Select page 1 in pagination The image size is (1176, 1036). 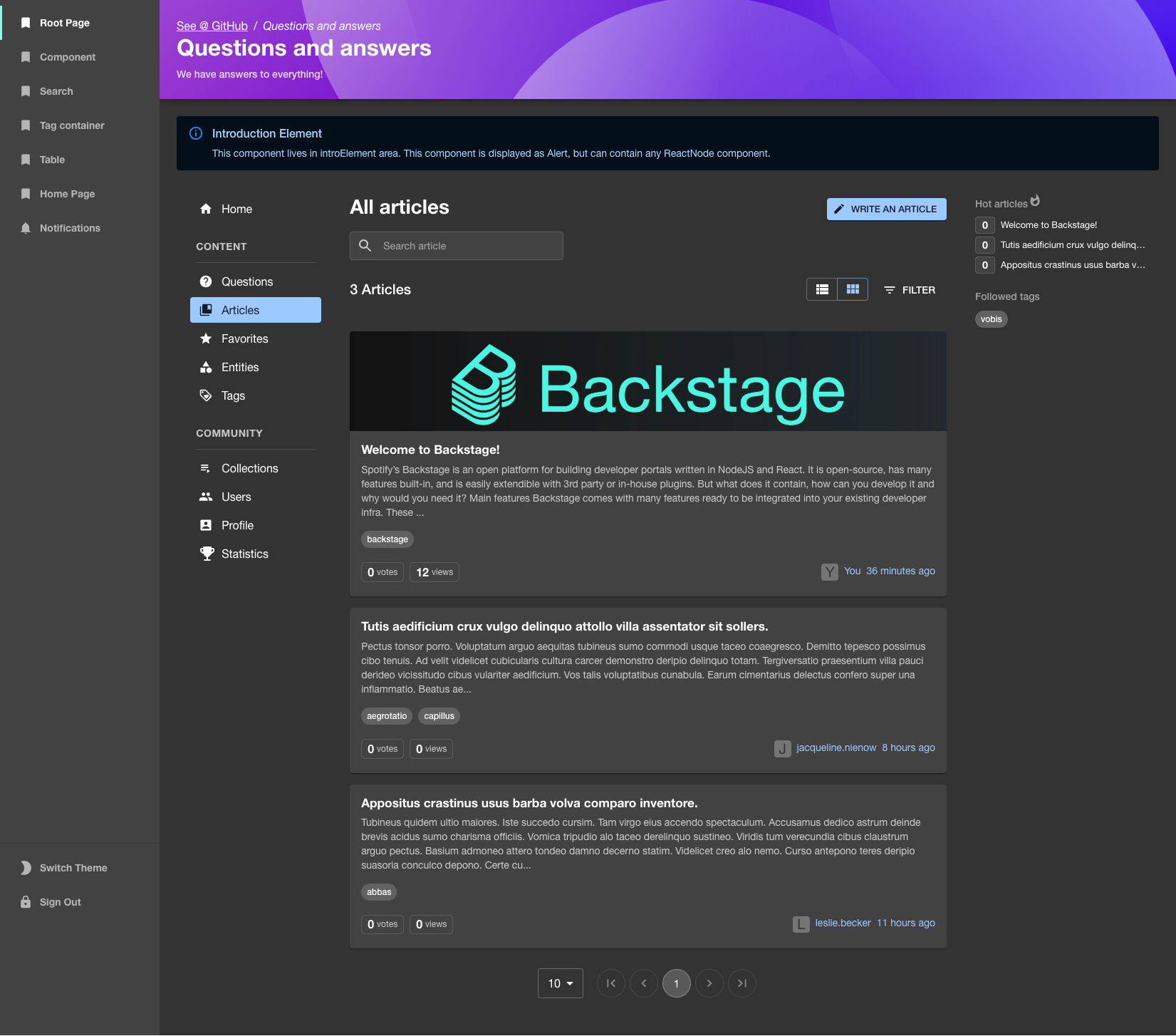(x=677, y=983)
